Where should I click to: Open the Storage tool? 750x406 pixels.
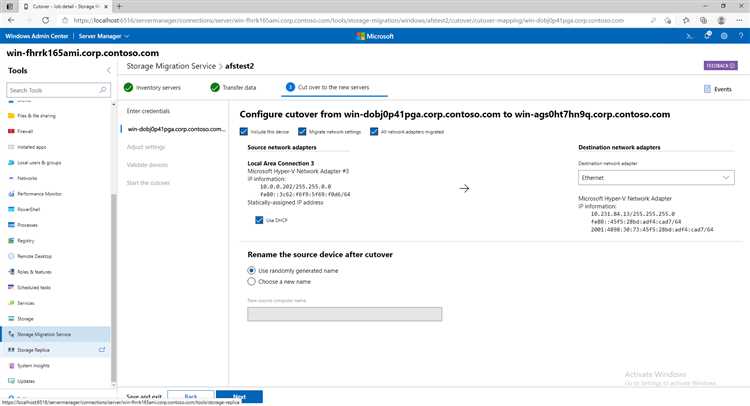pos(25,318)
